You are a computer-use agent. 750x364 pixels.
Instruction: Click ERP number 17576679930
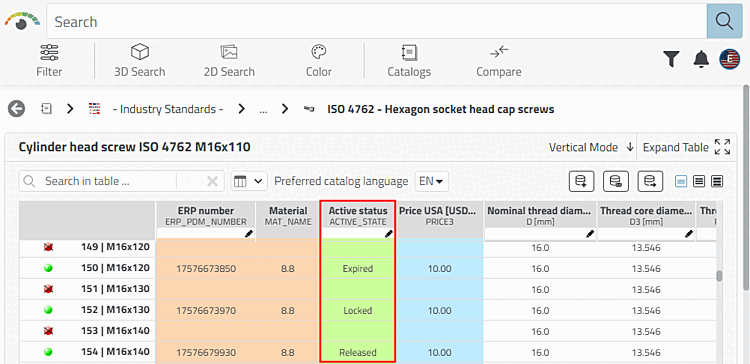(x=206, y=353)
